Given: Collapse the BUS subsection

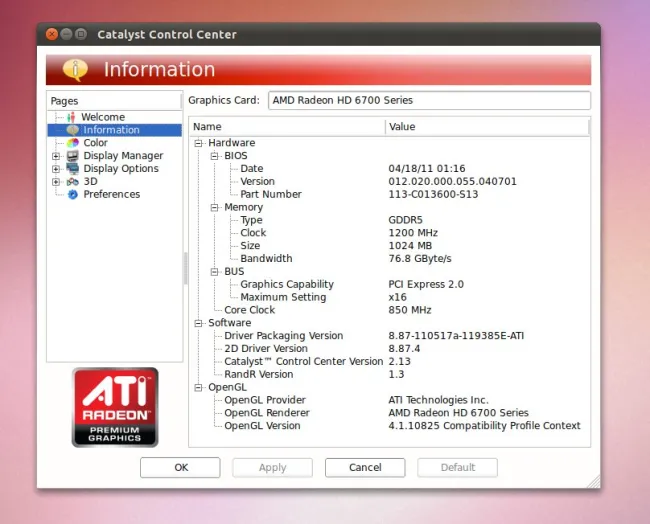Looking at the screenshot, I should pyautogui.click(x=214, y=272).
